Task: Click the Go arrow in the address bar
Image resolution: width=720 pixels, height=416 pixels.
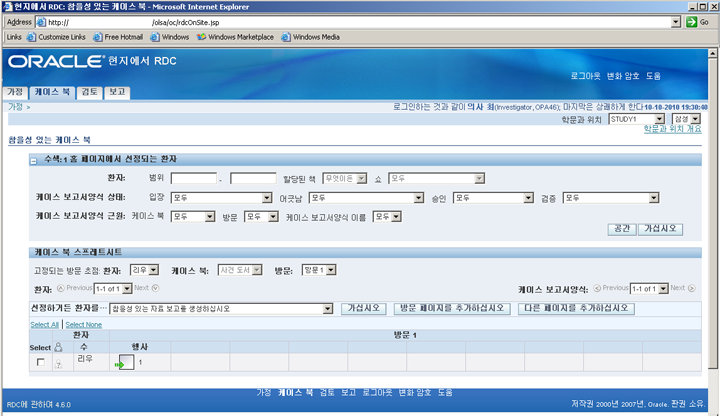Action: [x=697, y=21]
